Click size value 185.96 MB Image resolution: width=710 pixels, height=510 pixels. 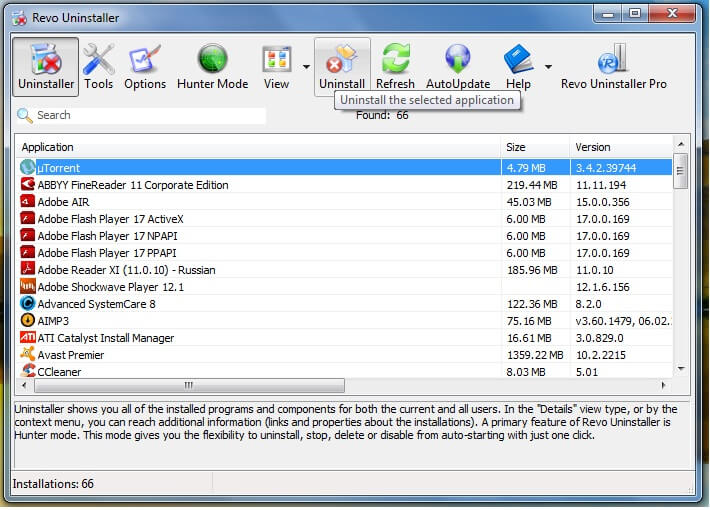click(532, 270)
